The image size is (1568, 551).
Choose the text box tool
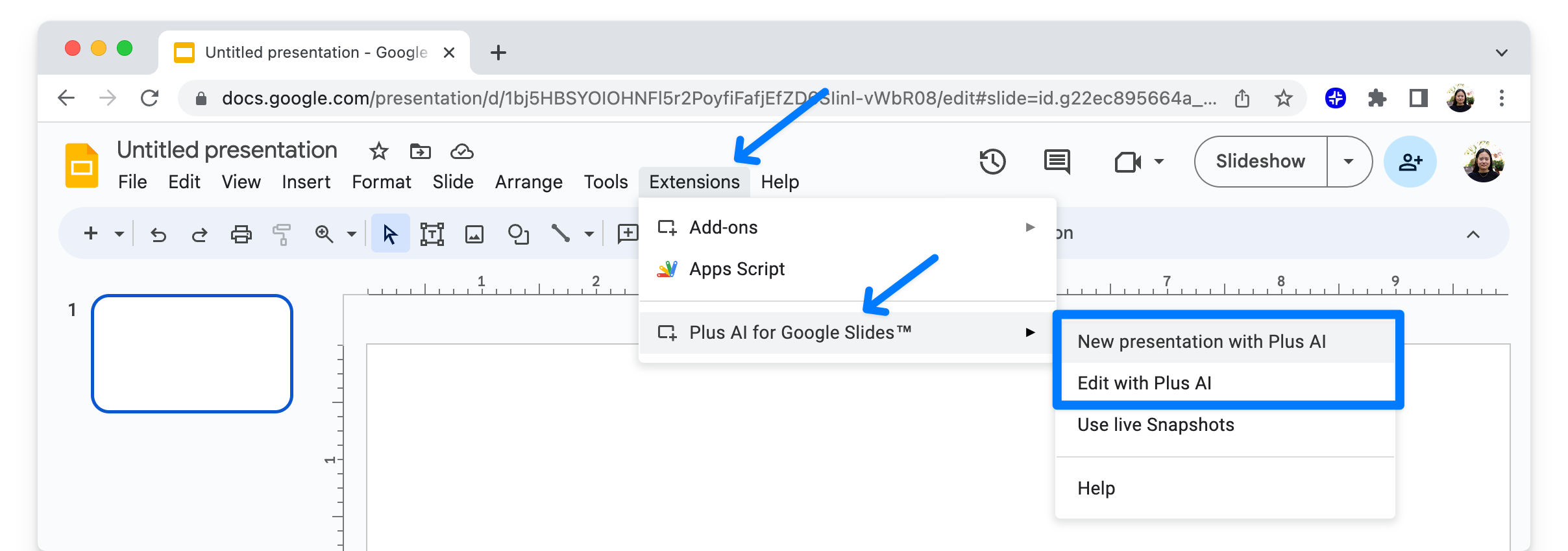432,234
